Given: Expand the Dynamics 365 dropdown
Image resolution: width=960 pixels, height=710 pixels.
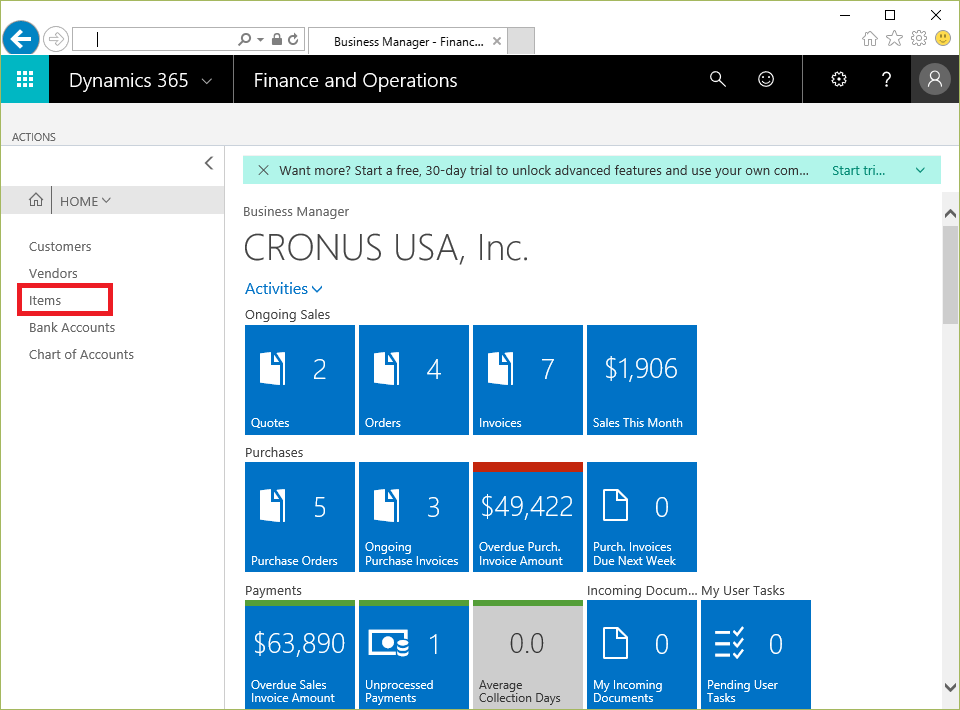Looking at the screenshot, I should point(207,81).
